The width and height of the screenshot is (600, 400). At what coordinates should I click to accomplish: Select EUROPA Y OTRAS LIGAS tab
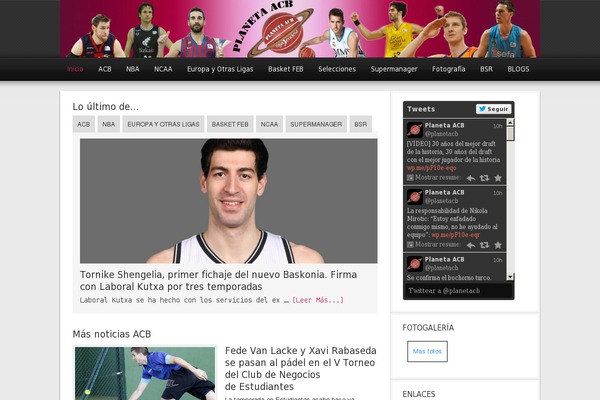[x=163, y=124]
